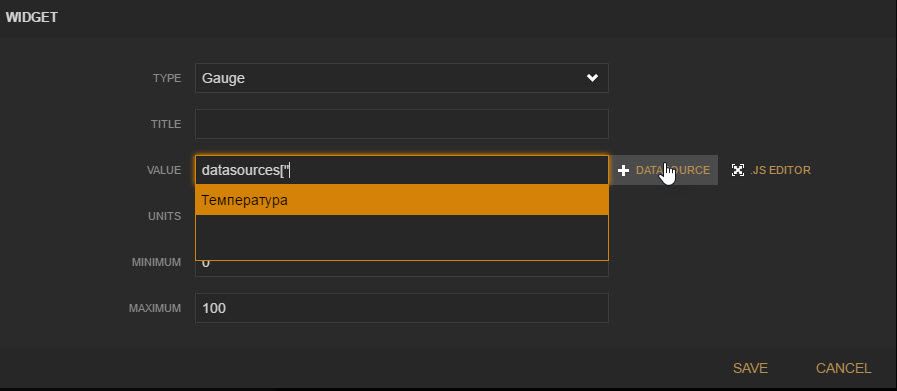Save the widget settings
The image size is (897, 391).
[750, 368]
